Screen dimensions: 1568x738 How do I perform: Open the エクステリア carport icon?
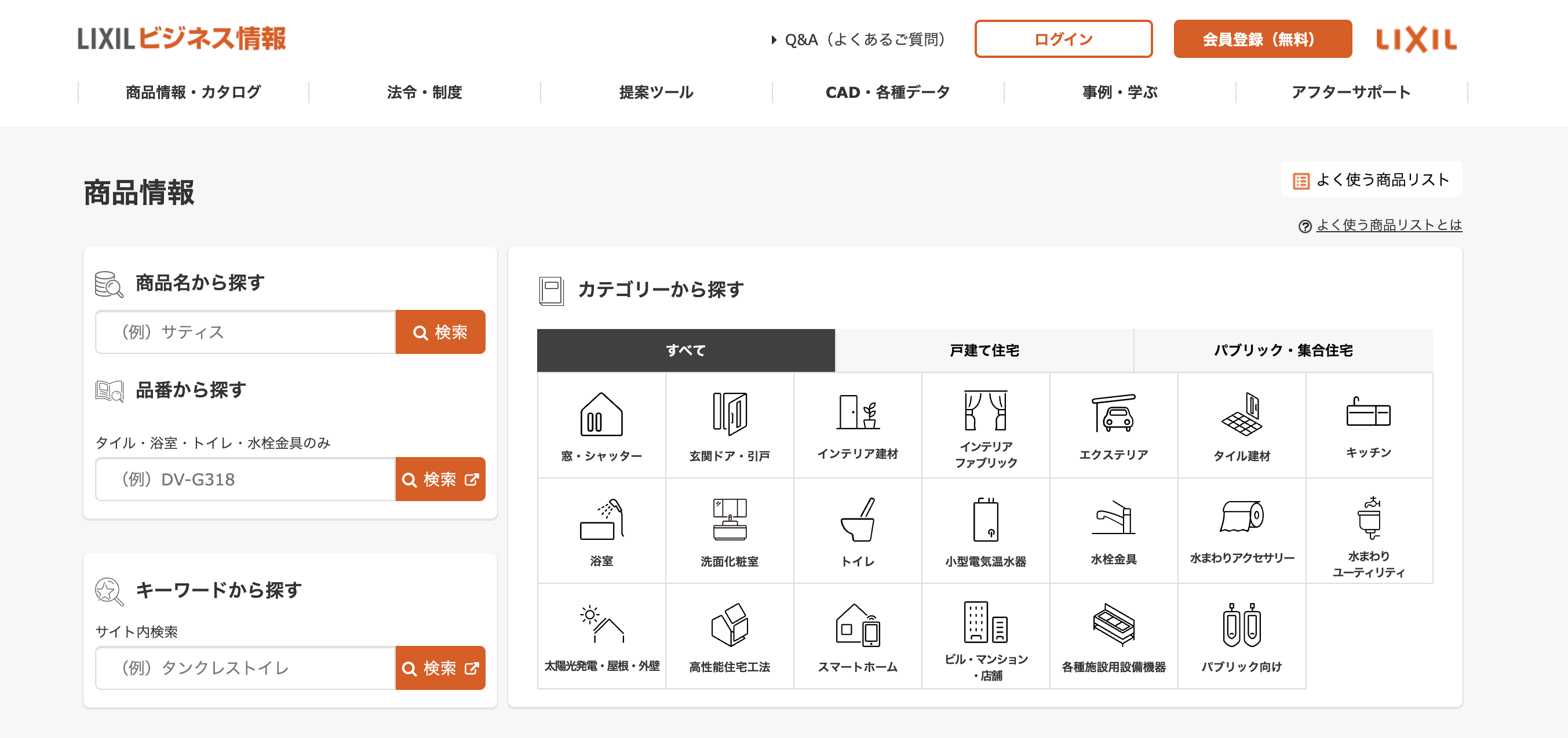[1113, 414]
